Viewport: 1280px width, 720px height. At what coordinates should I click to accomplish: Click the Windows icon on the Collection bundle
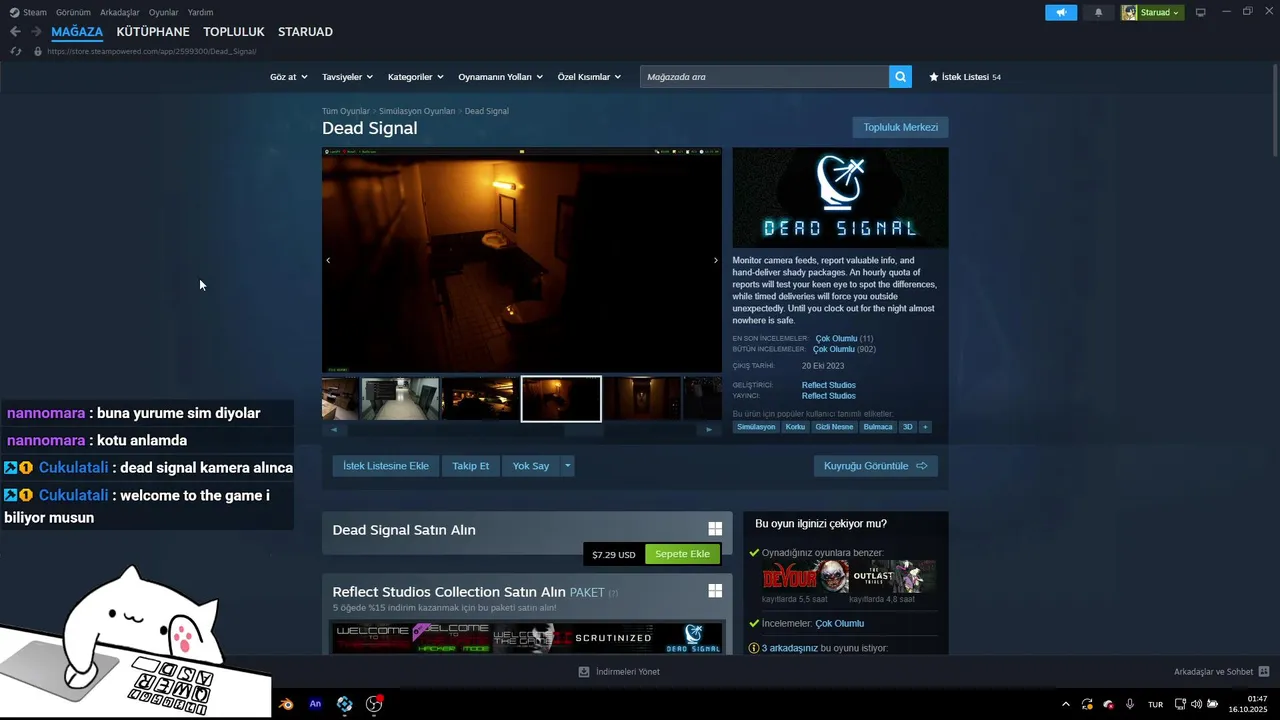coord(715,591)
